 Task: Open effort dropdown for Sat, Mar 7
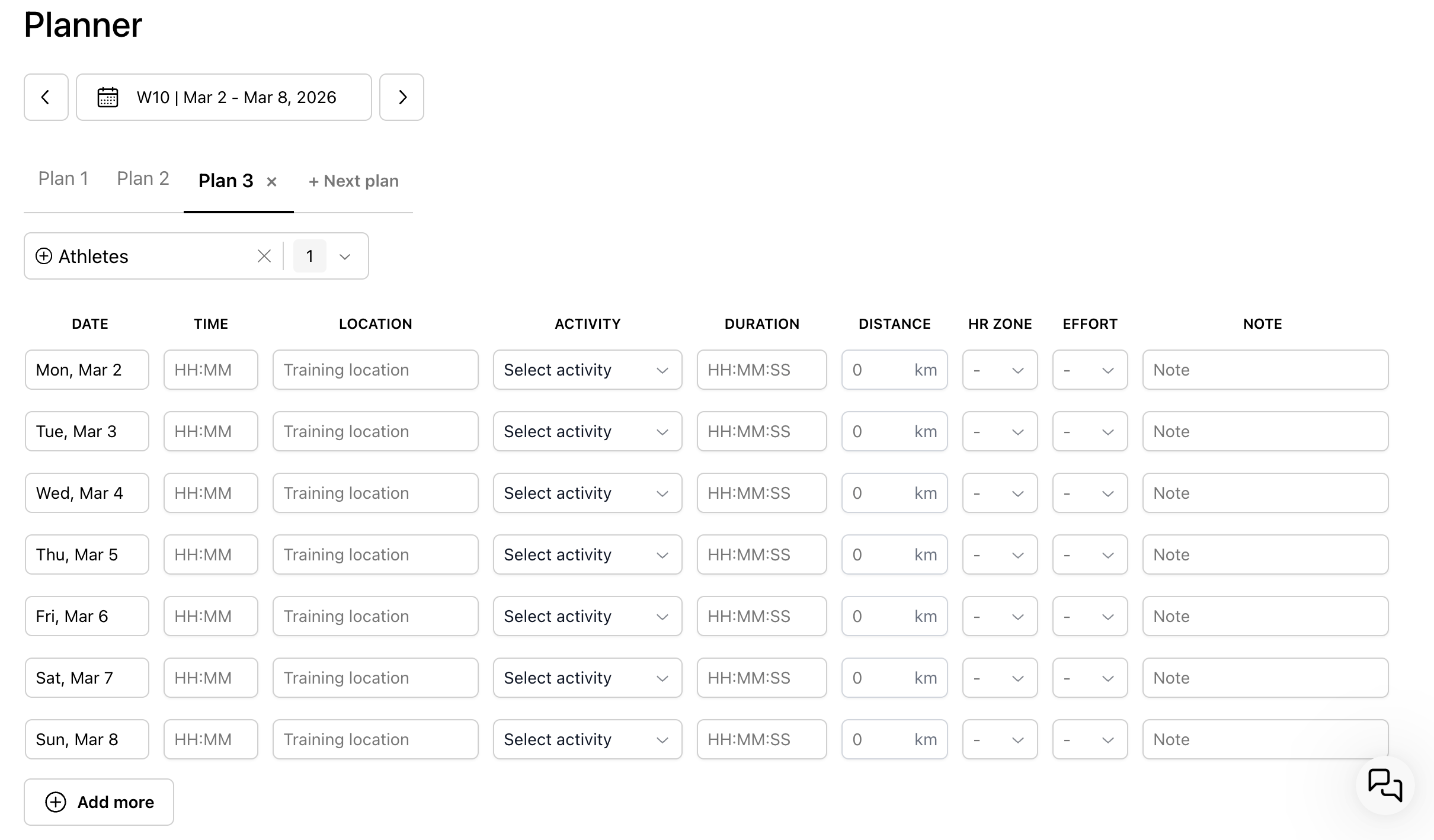coord(1090,678)
